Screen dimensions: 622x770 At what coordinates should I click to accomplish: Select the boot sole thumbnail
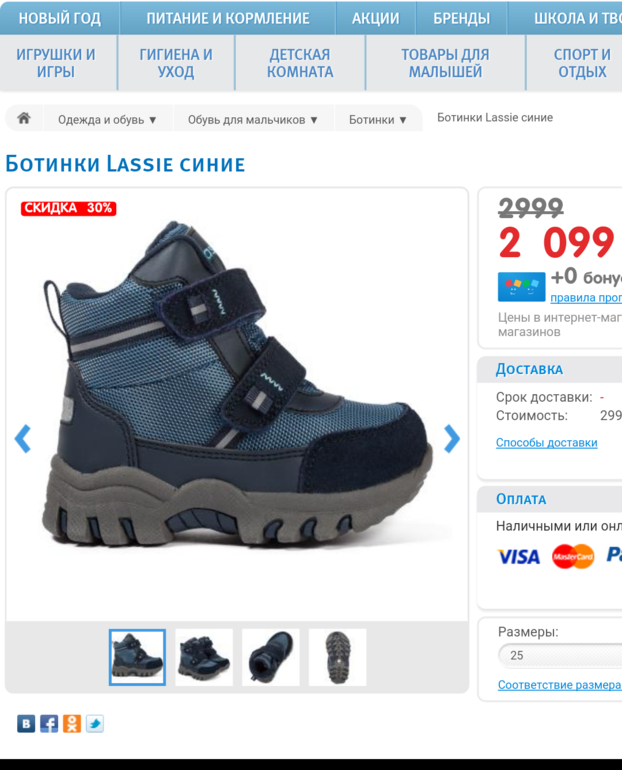(x=337, y=658)
